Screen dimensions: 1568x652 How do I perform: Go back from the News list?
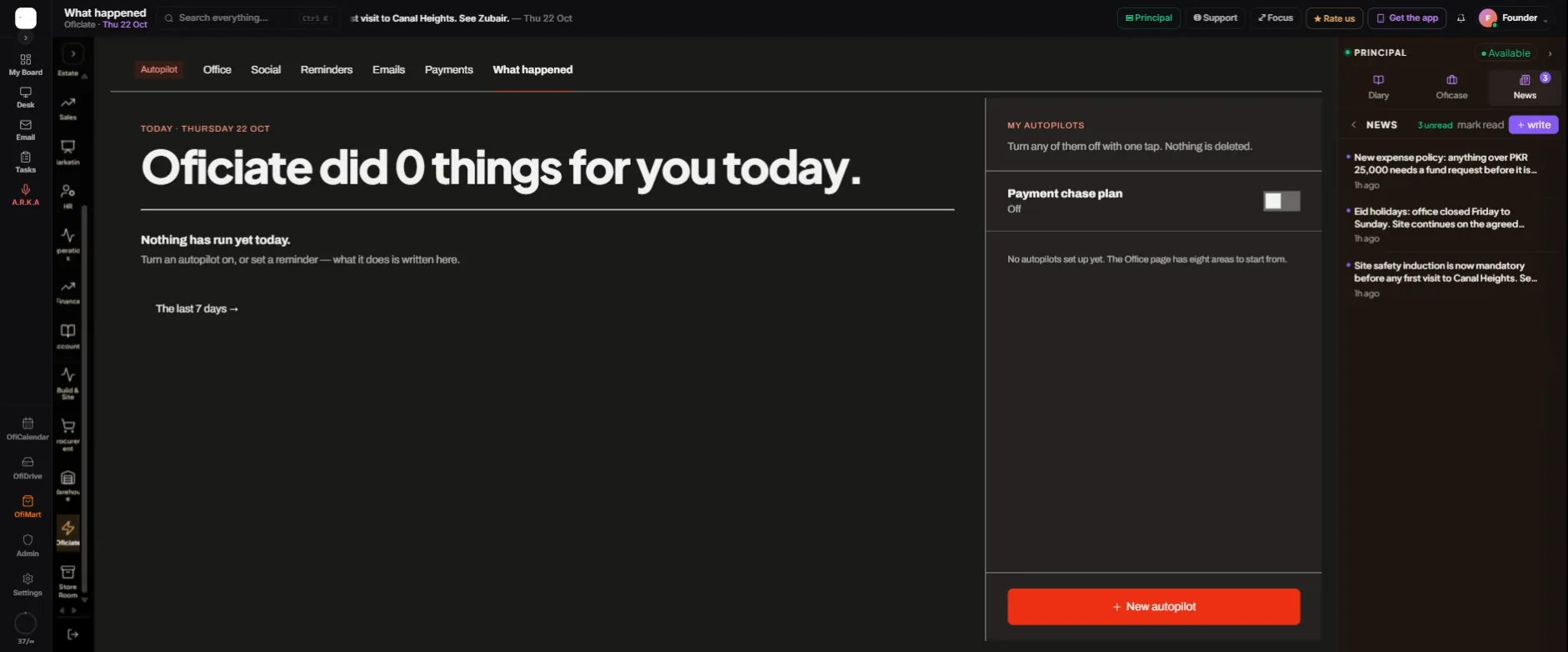(x=1354, y=125)
